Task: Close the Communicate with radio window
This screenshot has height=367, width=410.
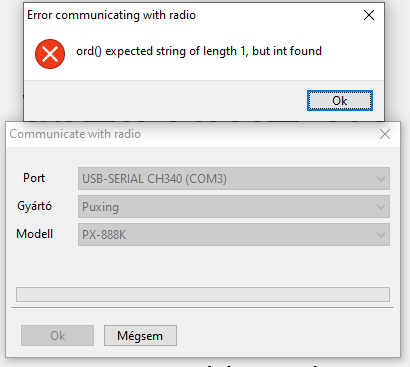Action: [385, 134]
